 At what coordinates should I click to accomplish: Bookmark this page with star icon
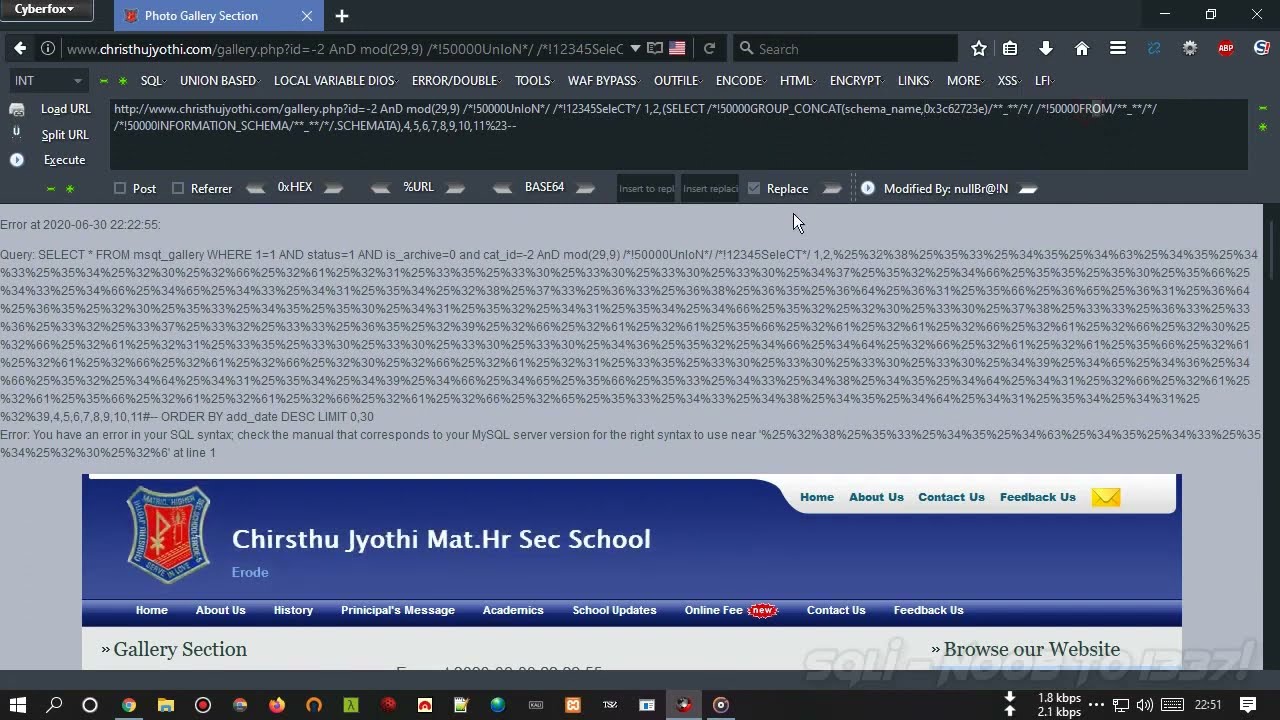[x=979, y=48]
